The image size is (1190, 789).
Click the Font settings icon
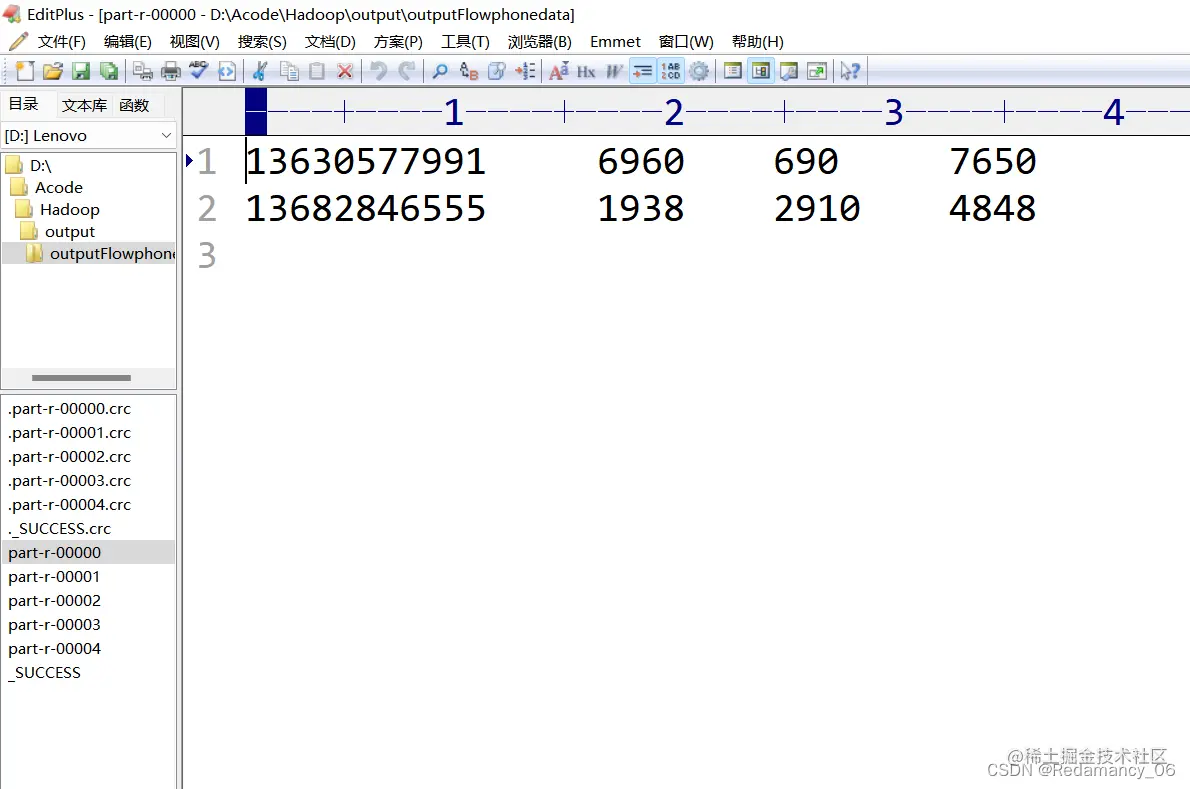(559, 71)
